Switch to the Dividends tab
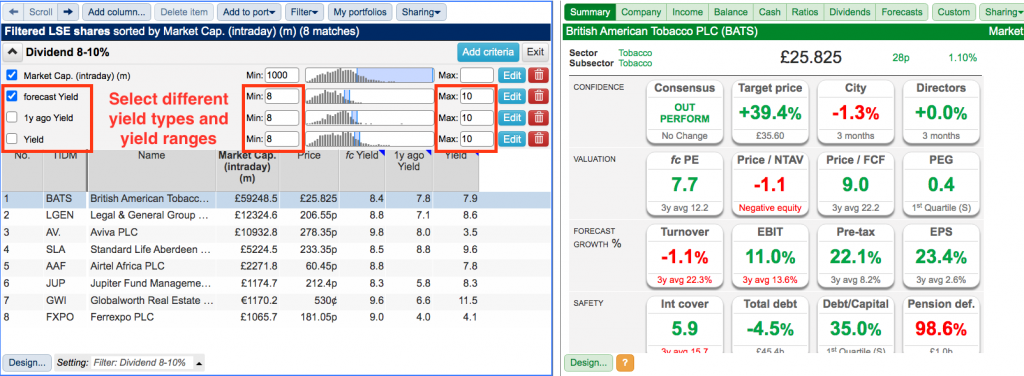Image resolution: width=1024 pixels, height=376 pixels. (x=849, y=12)
